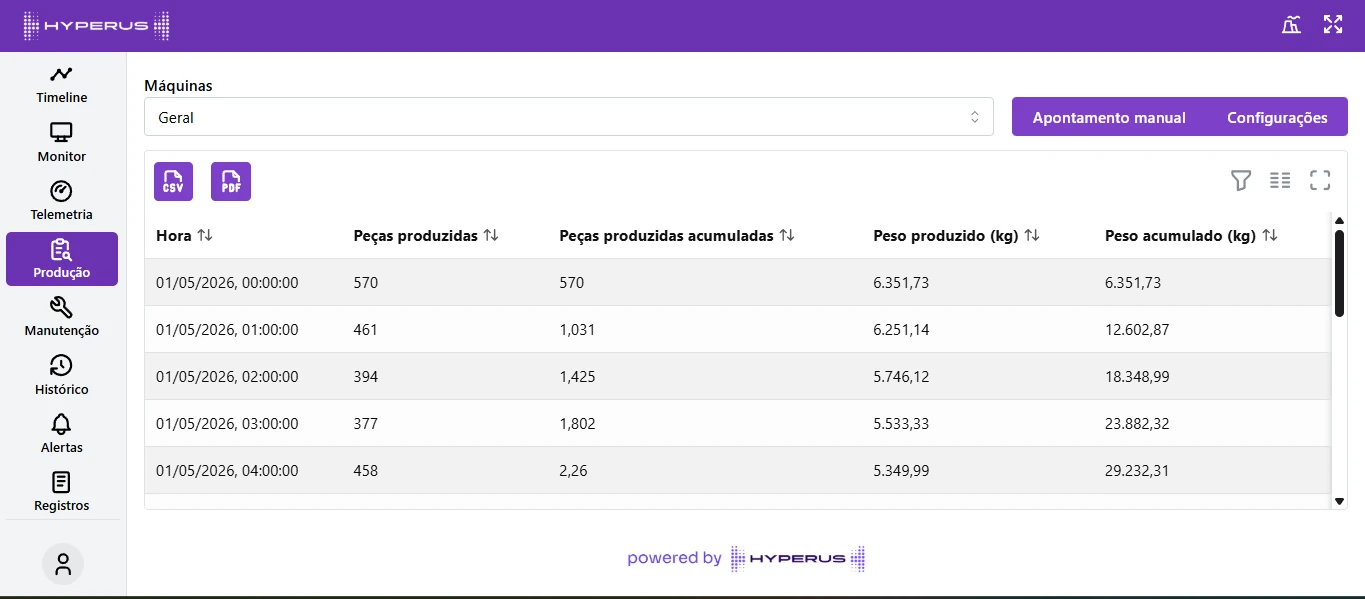
Task: Open the column layout options icon
Action: 1281,180
